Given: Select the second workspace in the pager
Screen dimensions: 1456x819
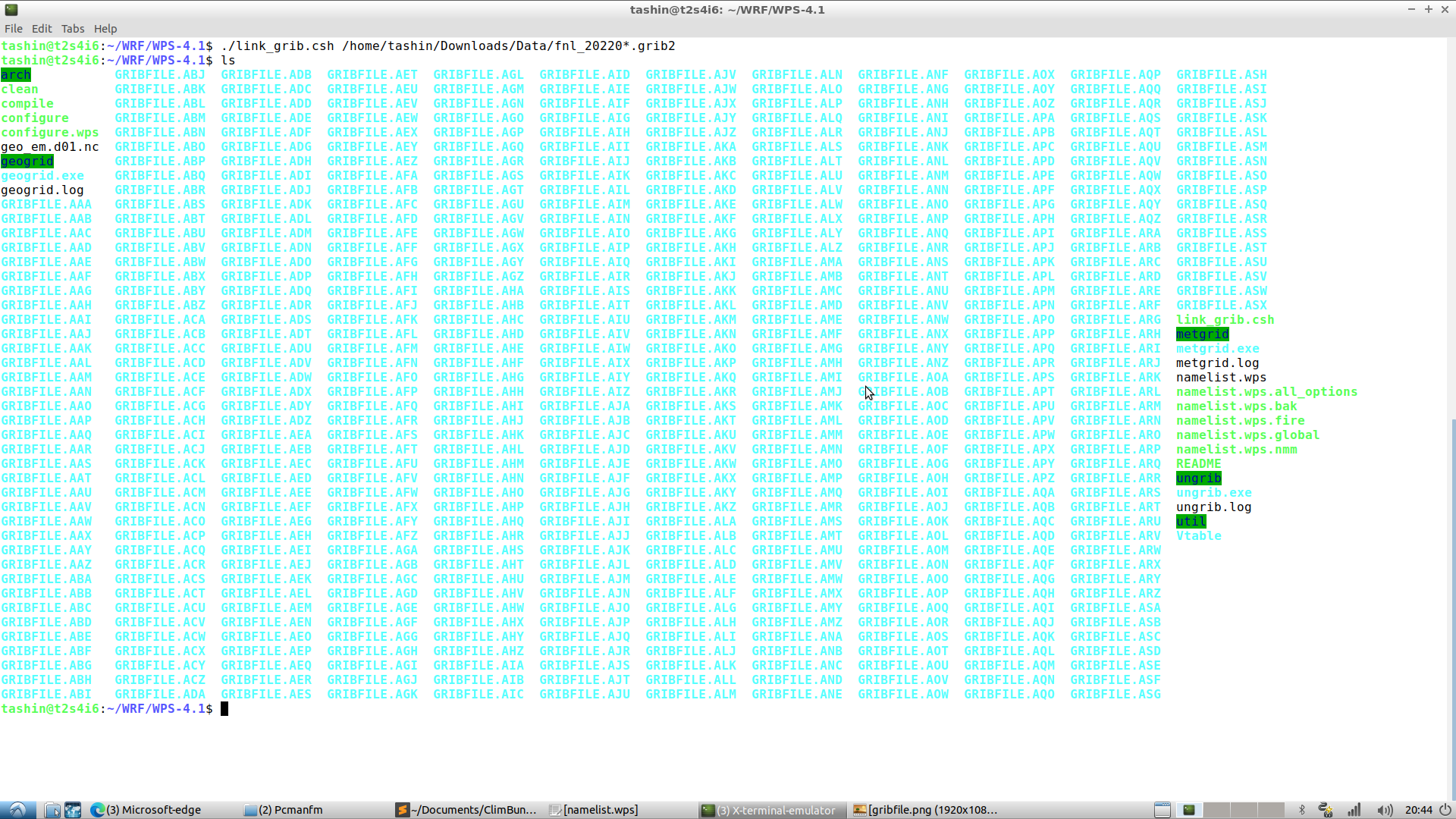Looking at the screenshot, I should (x=1216, y=810).
